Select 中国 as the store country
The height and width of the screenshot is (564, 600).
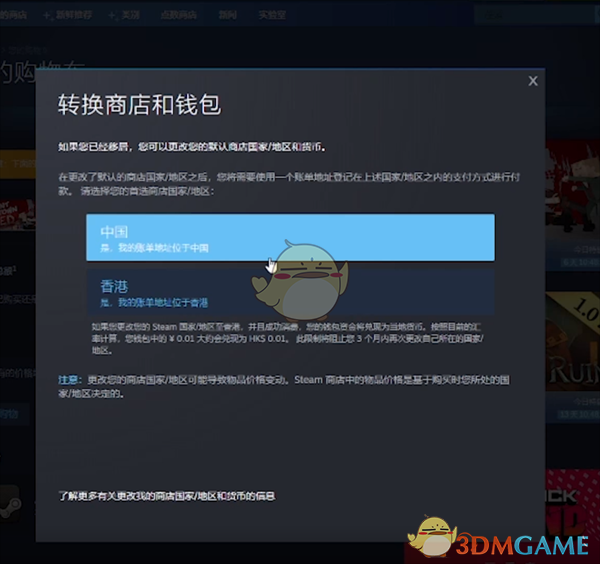point(290,238)
